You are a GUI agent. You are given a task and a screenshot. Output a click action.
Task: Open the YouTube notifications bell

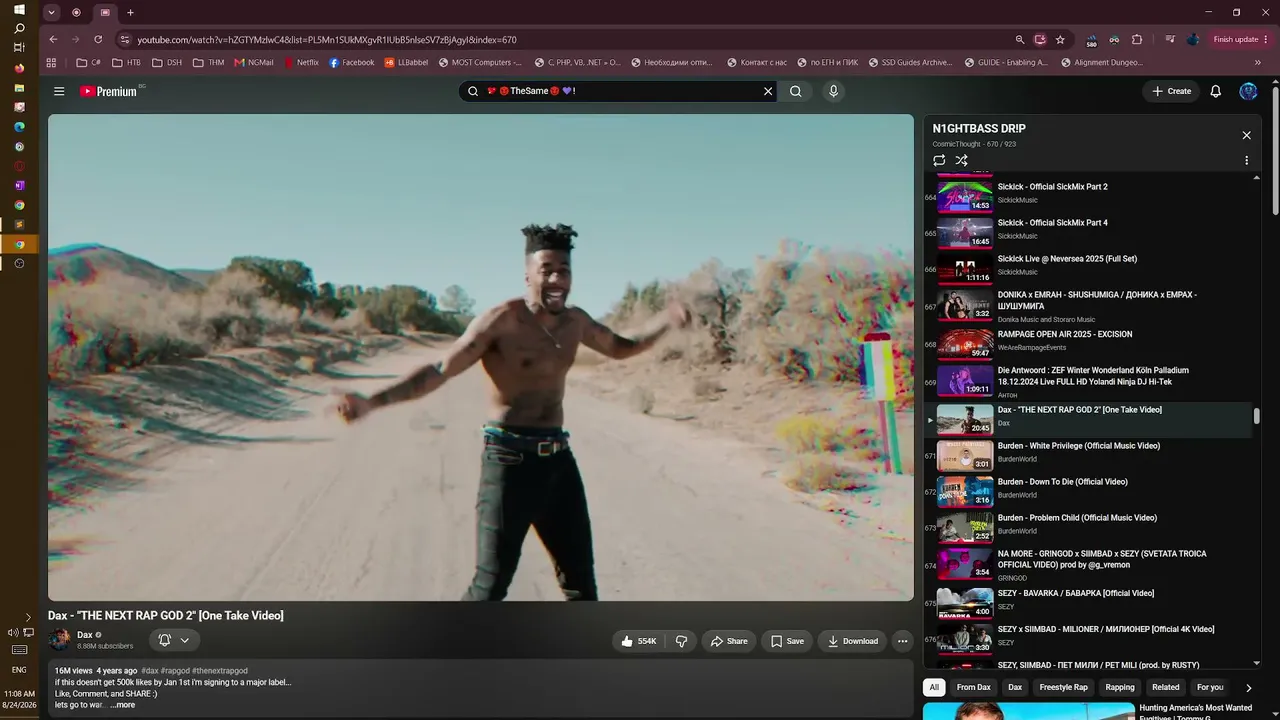[x=1216, y=91]
